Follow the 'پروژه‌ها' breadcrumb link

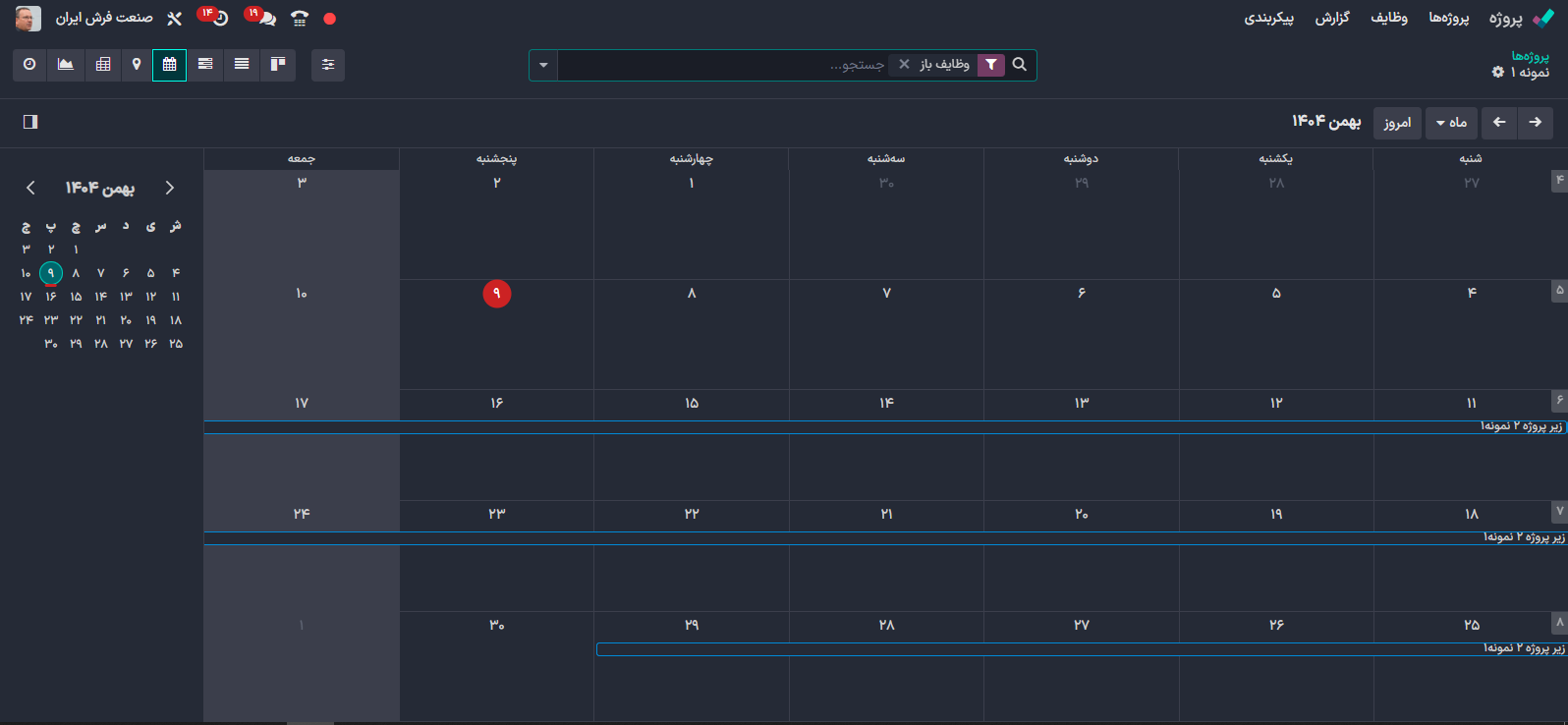pyautogui.click(x=1530, y=56)
